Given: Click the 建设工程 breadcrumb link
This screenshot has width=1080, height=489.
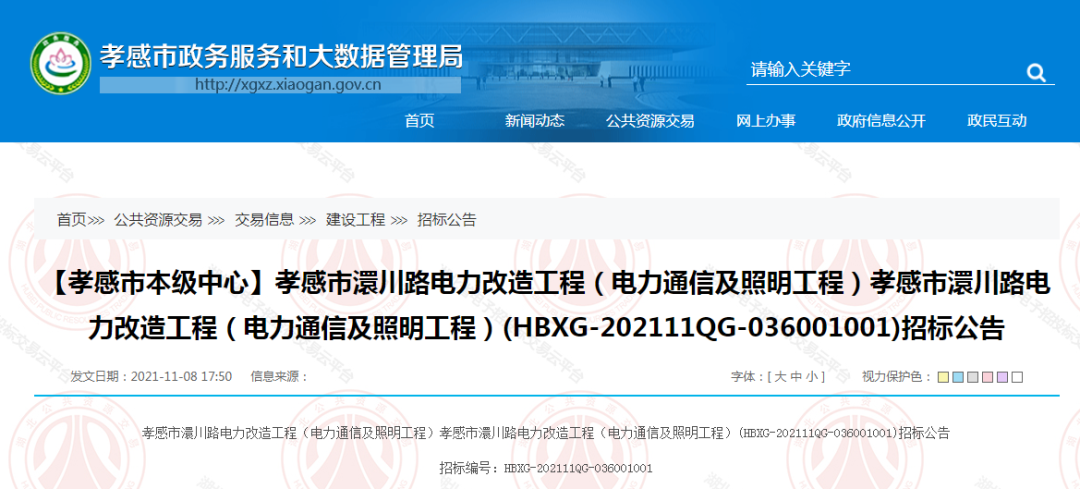Looking at the screenshot, I should click(355, 220).
